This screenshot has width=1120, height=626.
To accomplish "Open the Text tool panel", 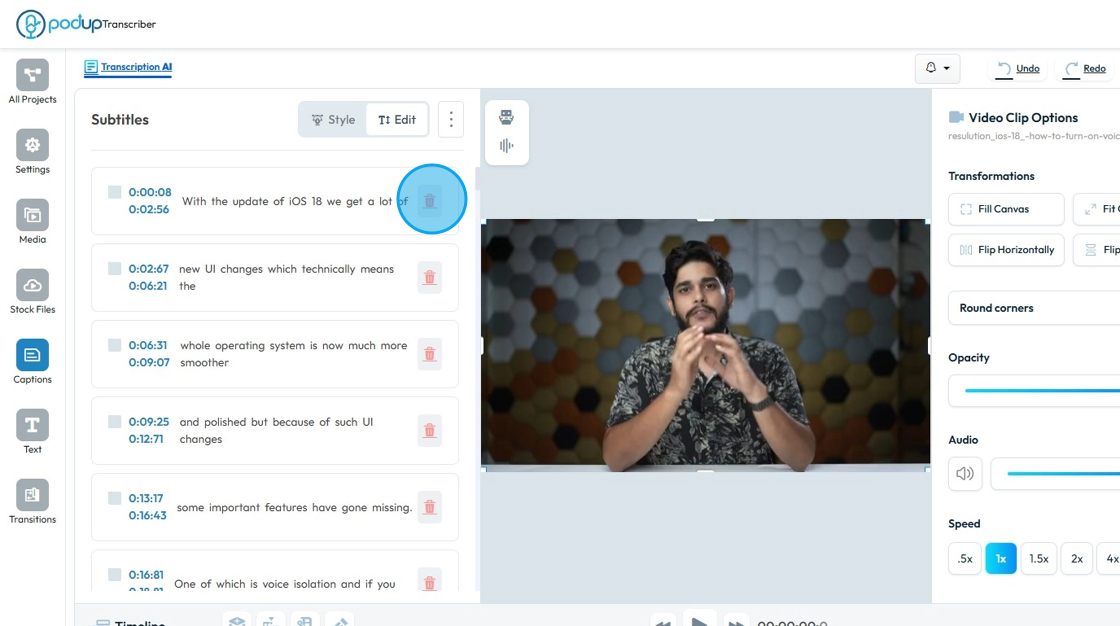I will (32, 432).
